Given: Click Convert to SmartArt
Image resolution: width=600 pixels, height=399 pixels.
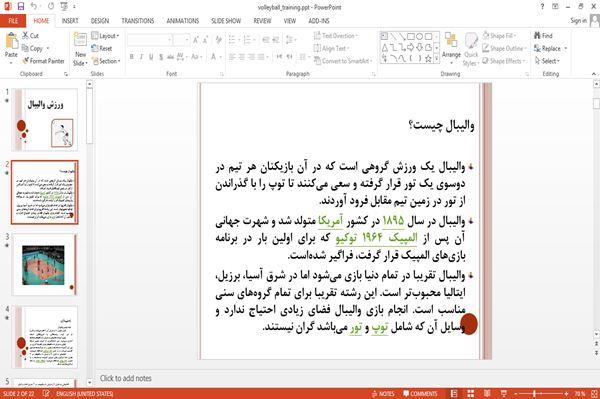Looking at the screenshot, I should coord(343,61).
